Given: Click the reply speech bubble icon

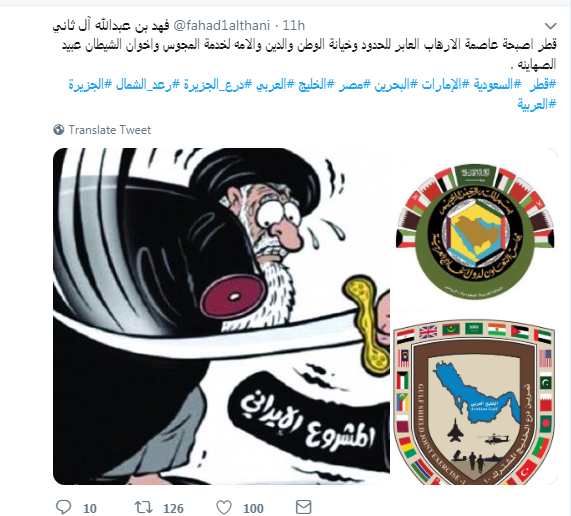Looking at the screenshot, I should coord(63,507).
